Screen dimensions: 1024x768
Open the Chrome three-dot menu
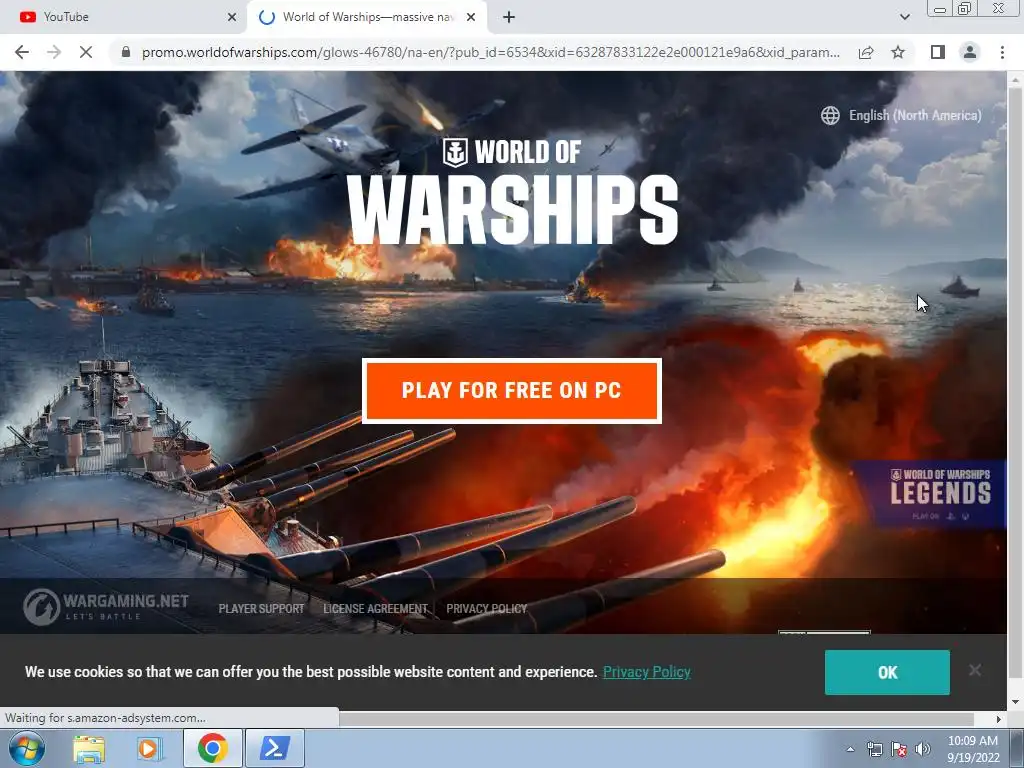click(x=1002, y=52)
